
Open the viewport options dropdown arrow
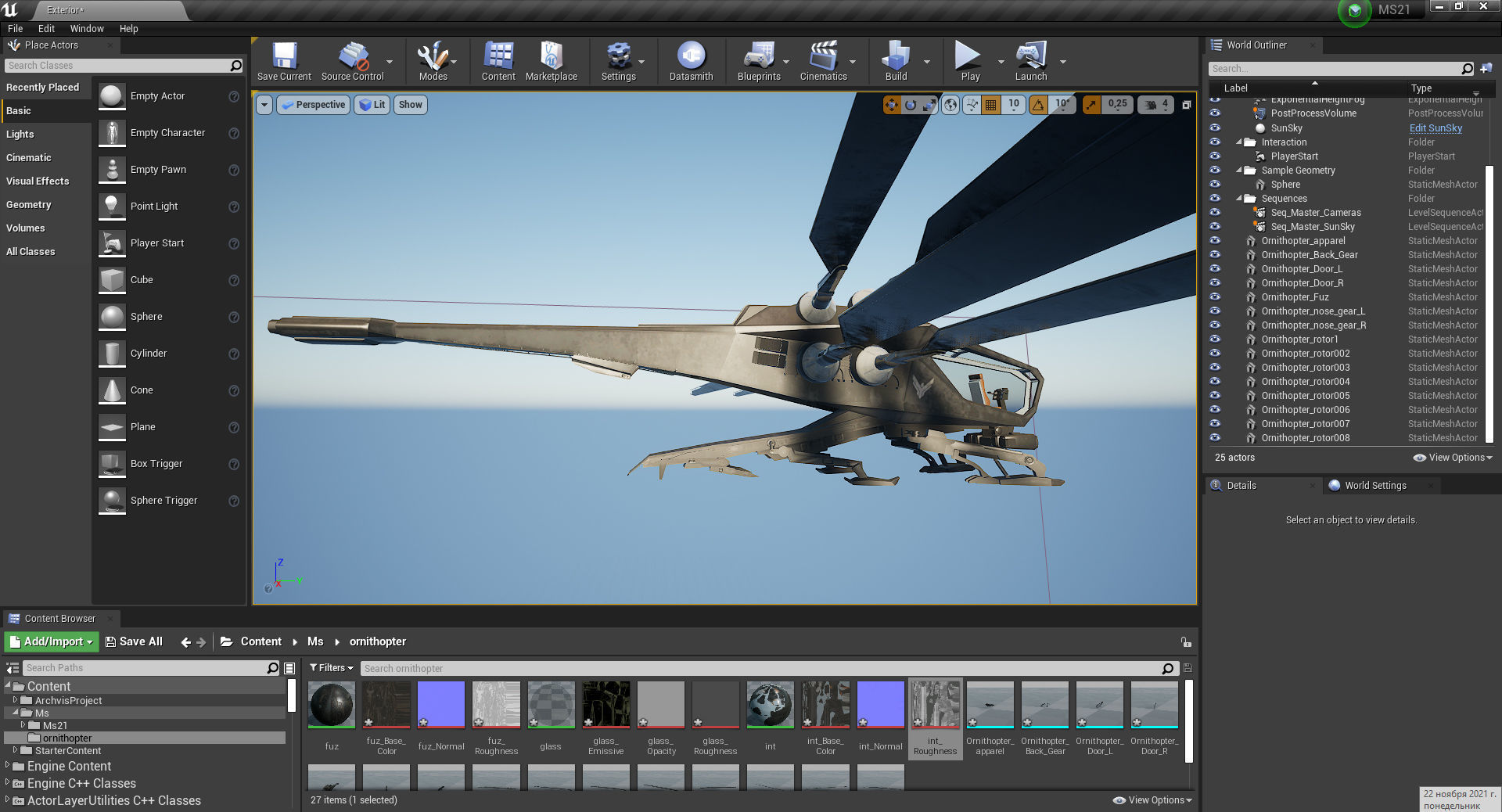264,105
